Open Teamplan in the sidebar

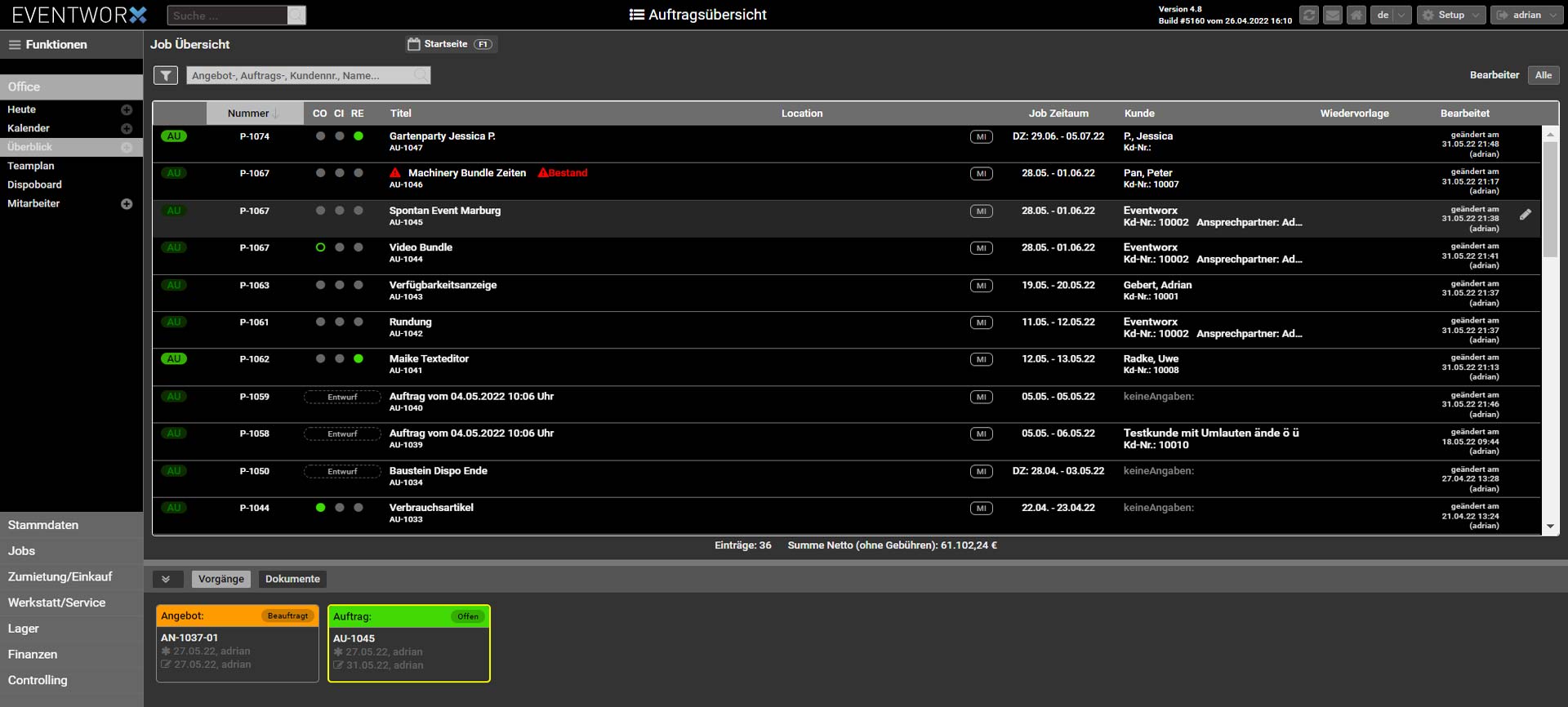31,166
